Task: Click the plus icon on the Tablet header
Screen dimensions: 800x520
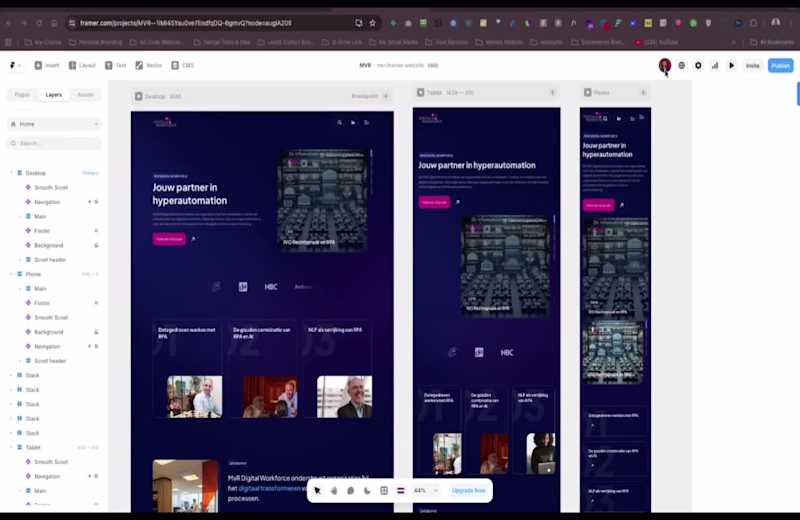Action: (x=552, y=92)
